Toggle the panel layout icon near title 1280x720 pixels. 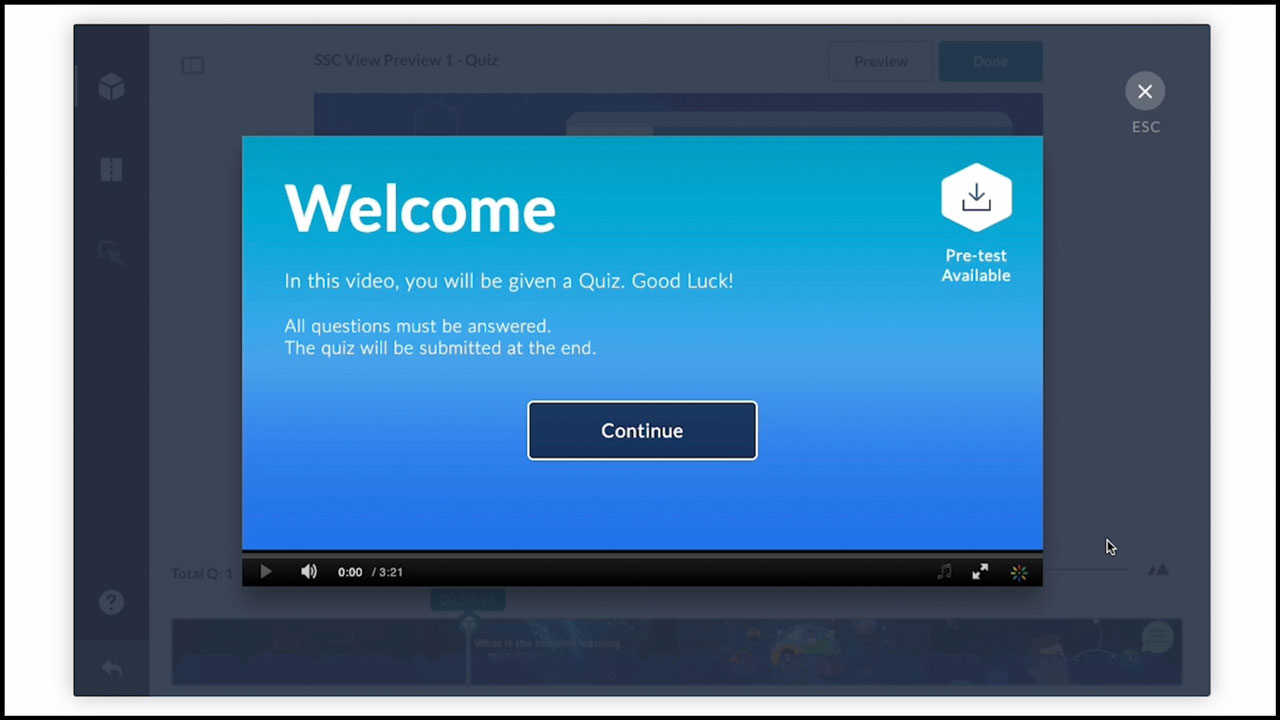pos(193,65)
